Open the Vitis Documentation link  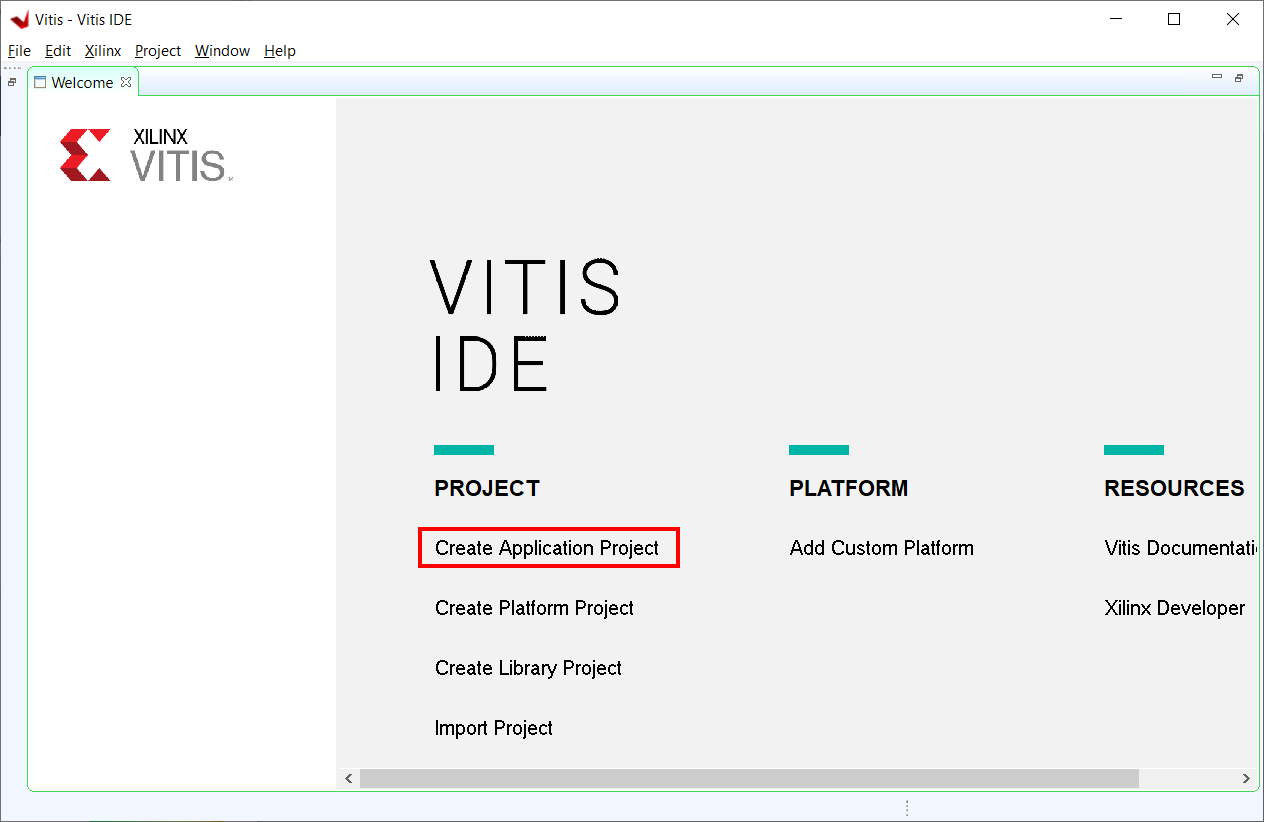tap(1180, 548)
